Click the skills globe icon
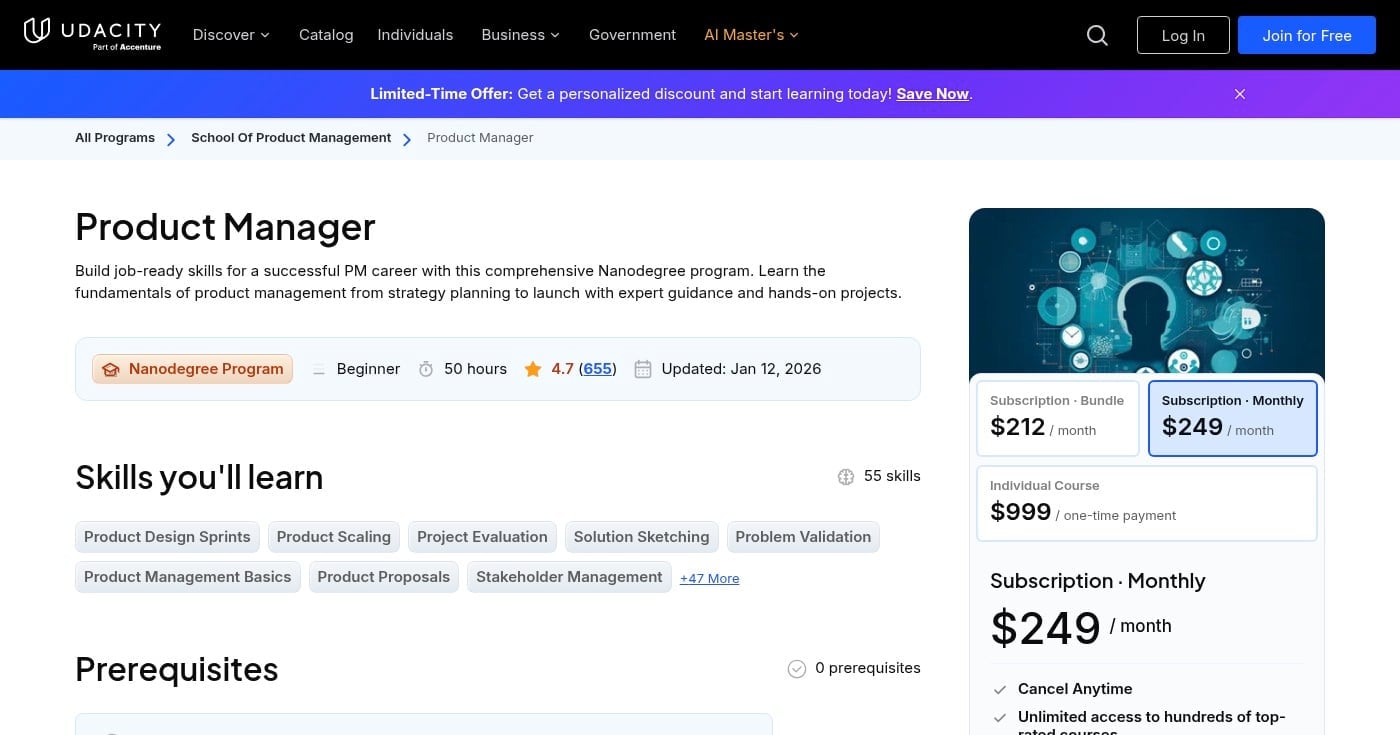The image size is (1400, 735). pyautogui.click(x=846, y=477)
